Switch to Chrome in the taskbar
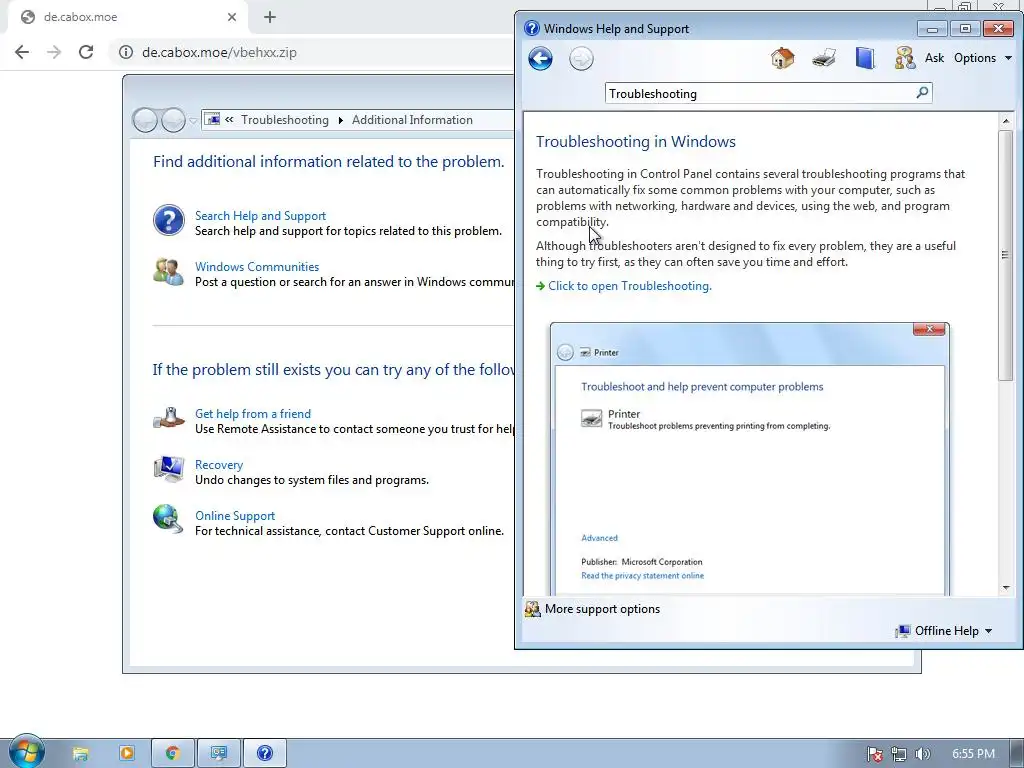 tap(172, 754)
